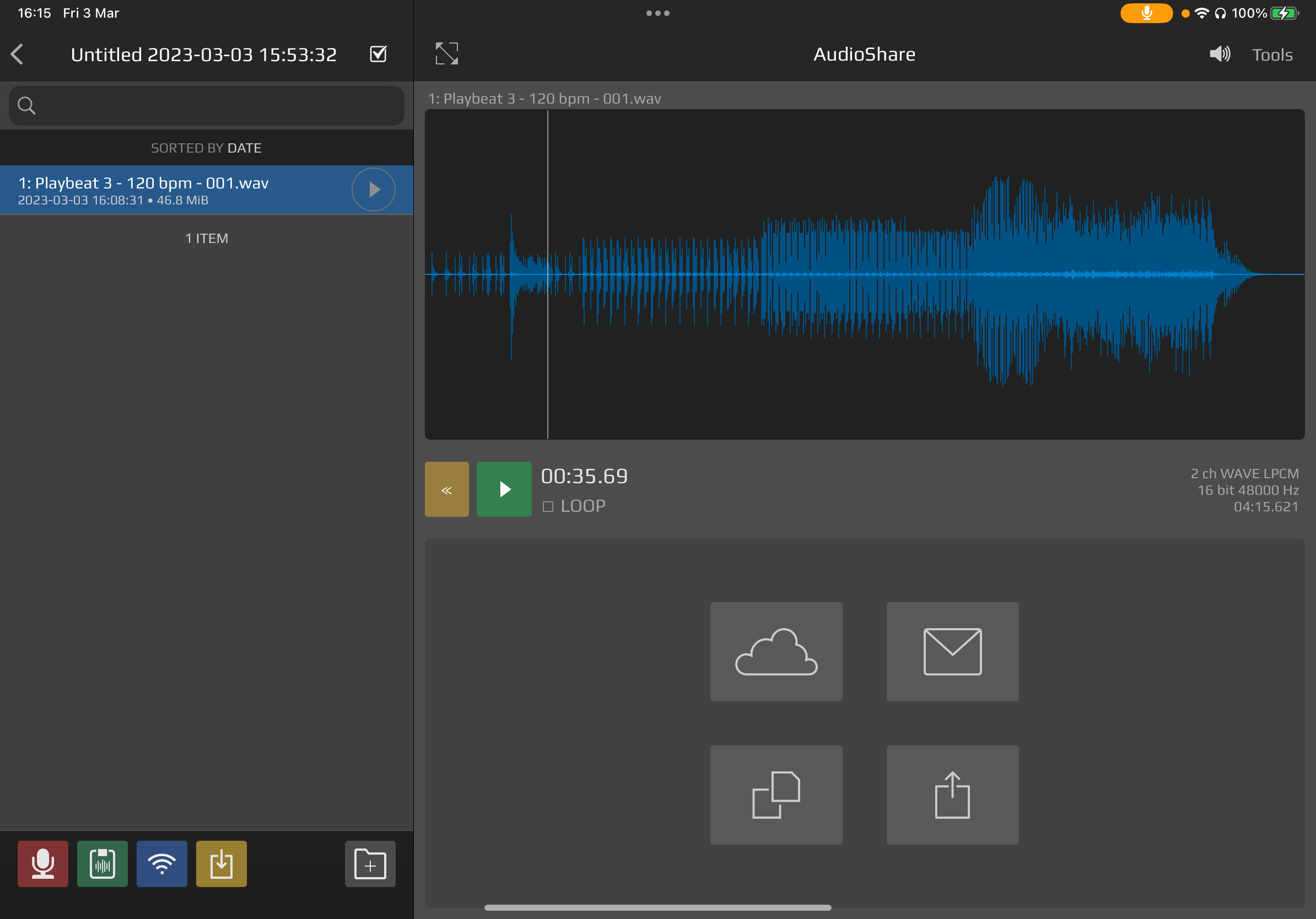This screenshot has height=919, width=1316.
Task: Change sorting via SORTED BY DATE
Action: pyautogui.click(x=206, y=148)
